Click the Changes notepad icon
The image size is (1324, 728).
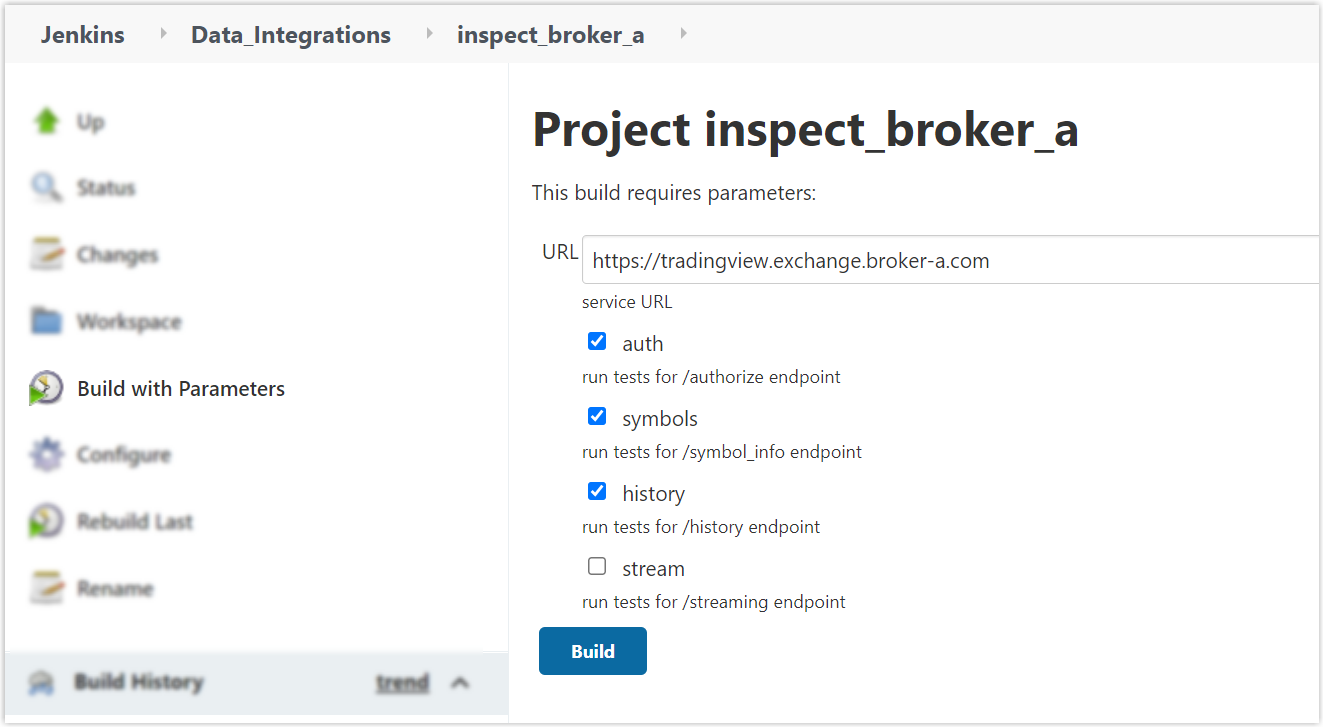[x=46, y=255]
